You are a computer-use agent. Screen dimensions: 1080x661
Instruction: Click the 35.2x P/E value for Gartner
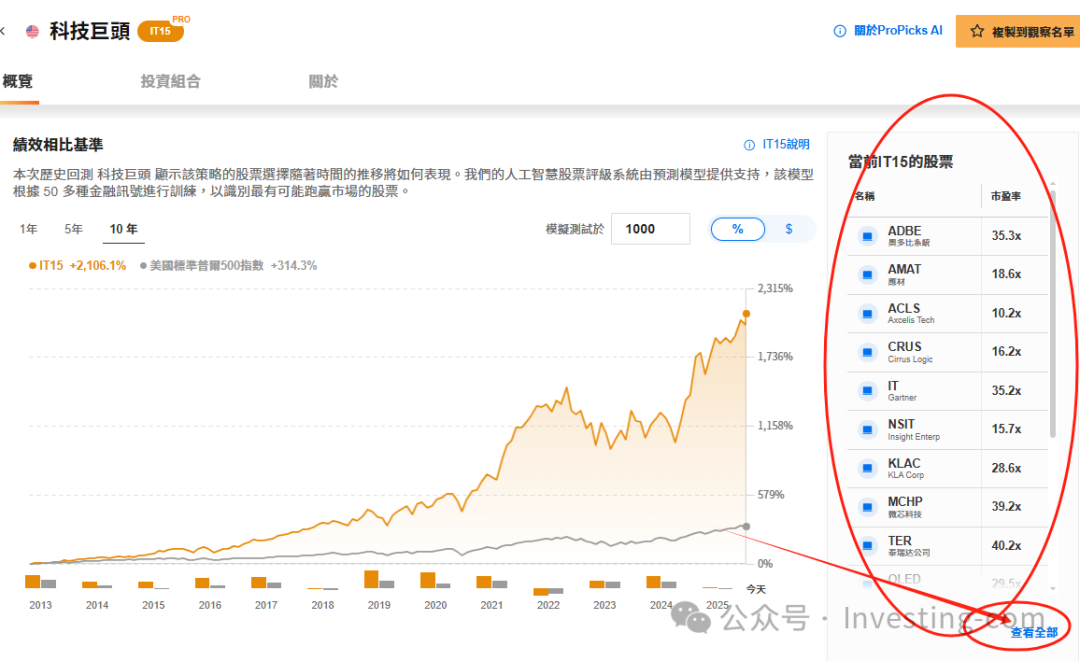point(1006,391)
